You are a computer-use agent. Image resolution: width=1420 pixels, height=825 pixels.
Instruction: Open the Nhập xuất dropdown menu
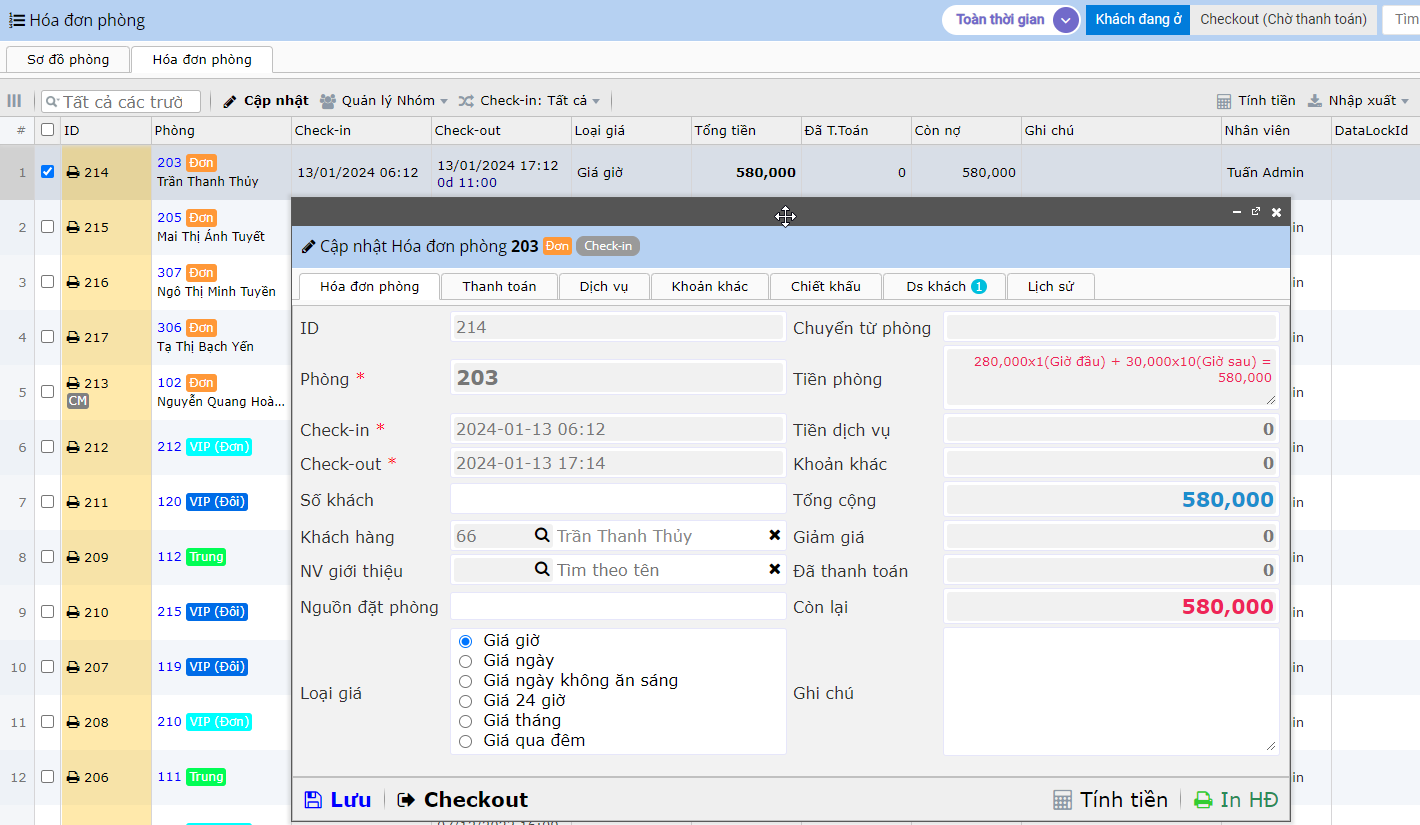[x=1358, y=101]
